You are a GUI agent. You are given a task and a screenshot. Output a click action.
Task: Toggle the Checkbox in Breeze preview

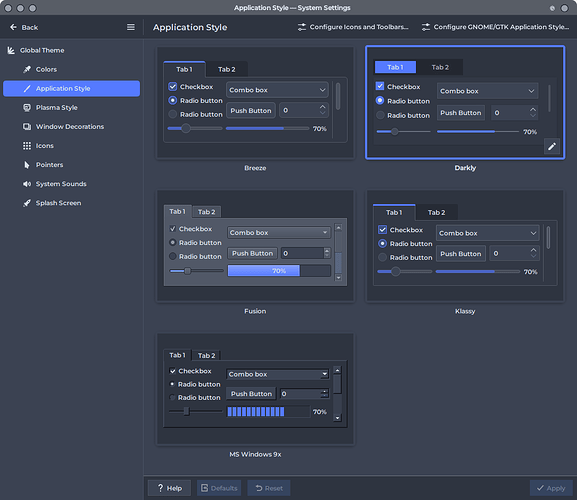click(173, 86)
